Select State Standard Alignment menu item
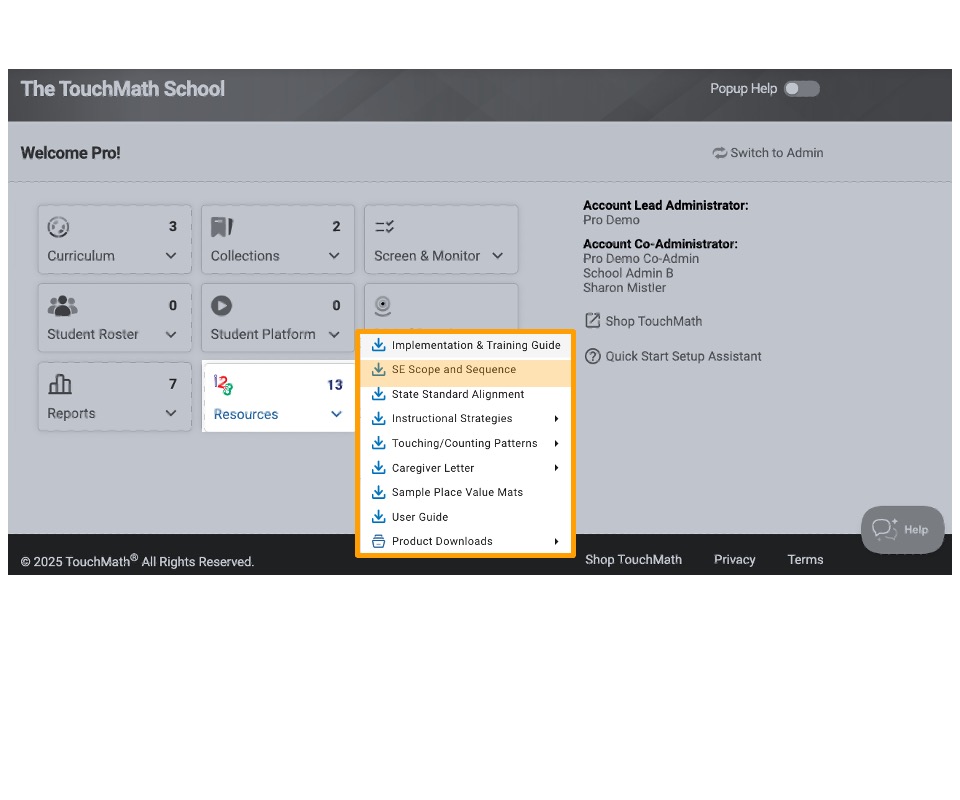The image size is (960, 800). tap(465, 394)
